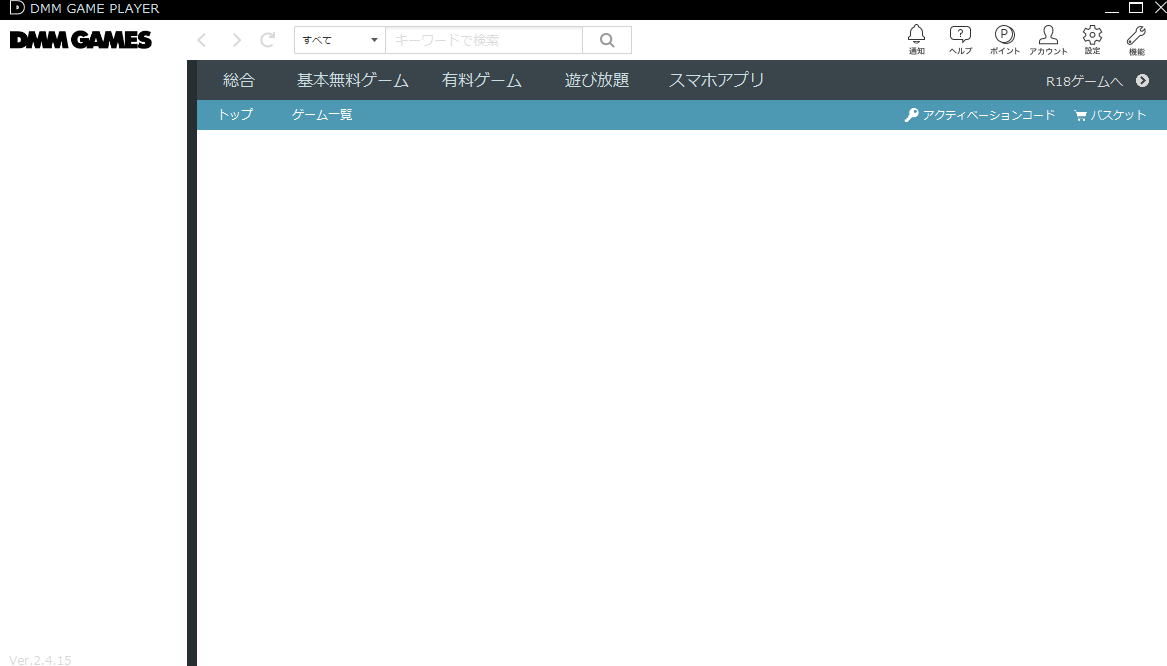Go back with the left arrow
The image size is (1167, 666).
point(202,40)
